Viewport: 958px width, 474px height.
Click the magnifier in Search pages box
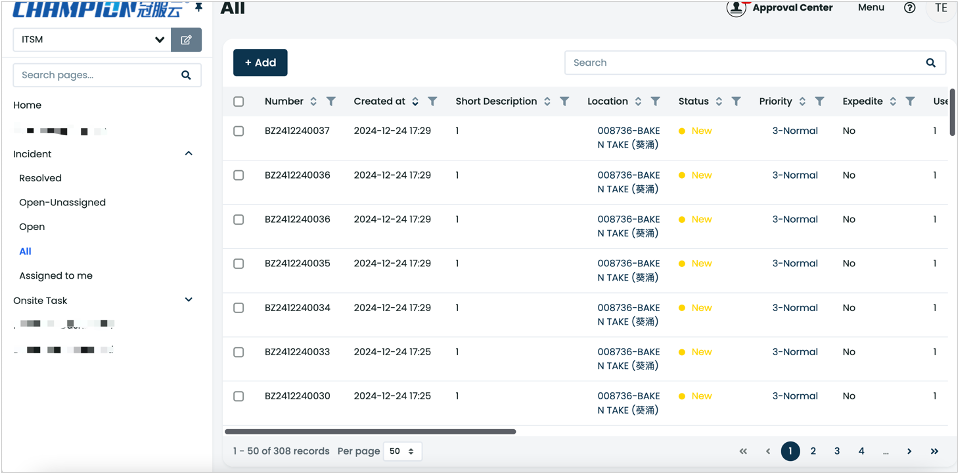[186, 75]
